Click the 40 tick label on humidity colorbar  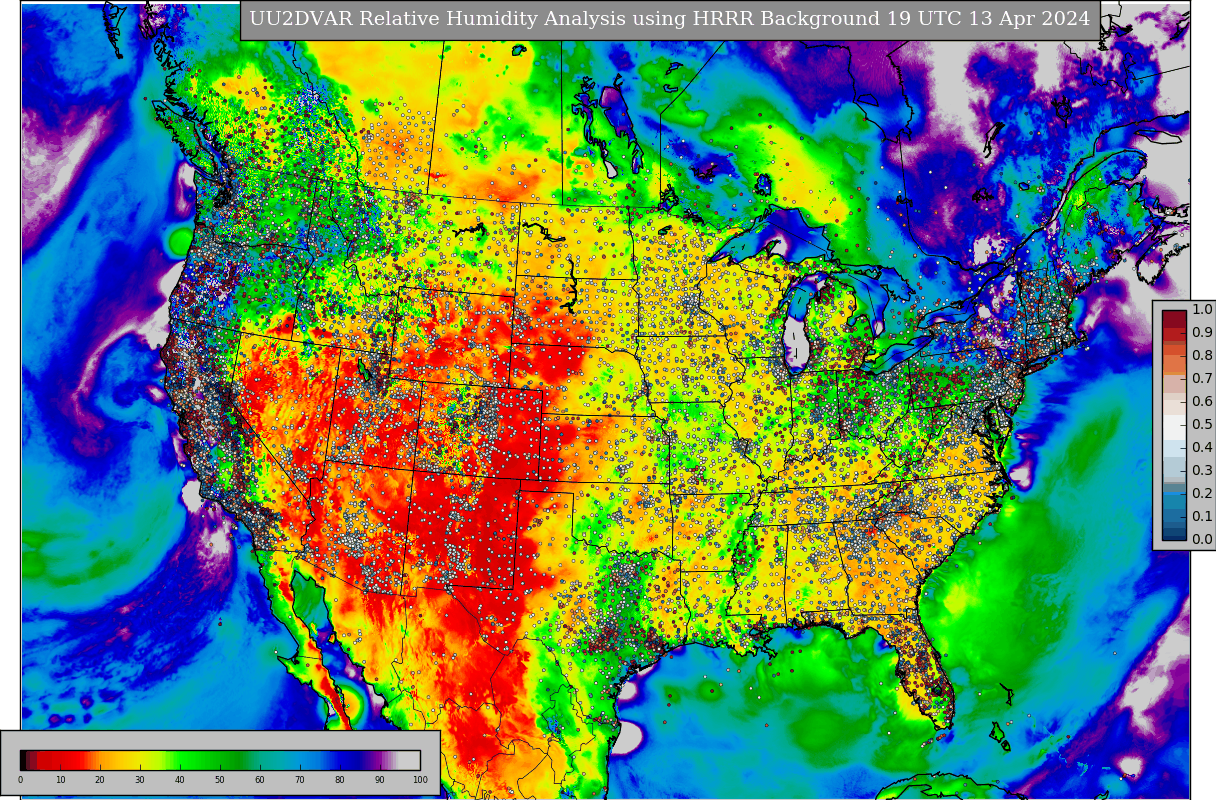(x=180, y=780)
